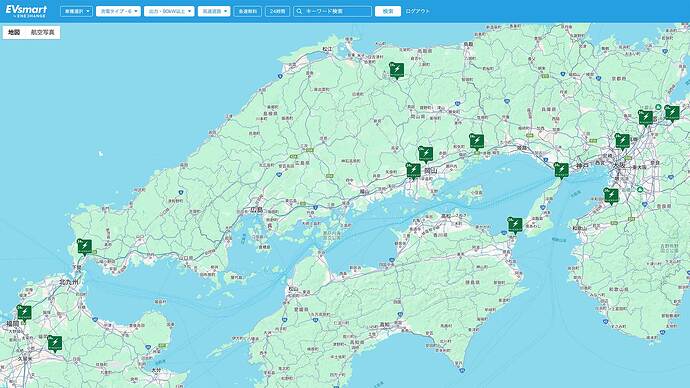Select charger marker at Akashi strait near Kobe
This screenshot has width=690, height=388.
(x=561, y=170)
